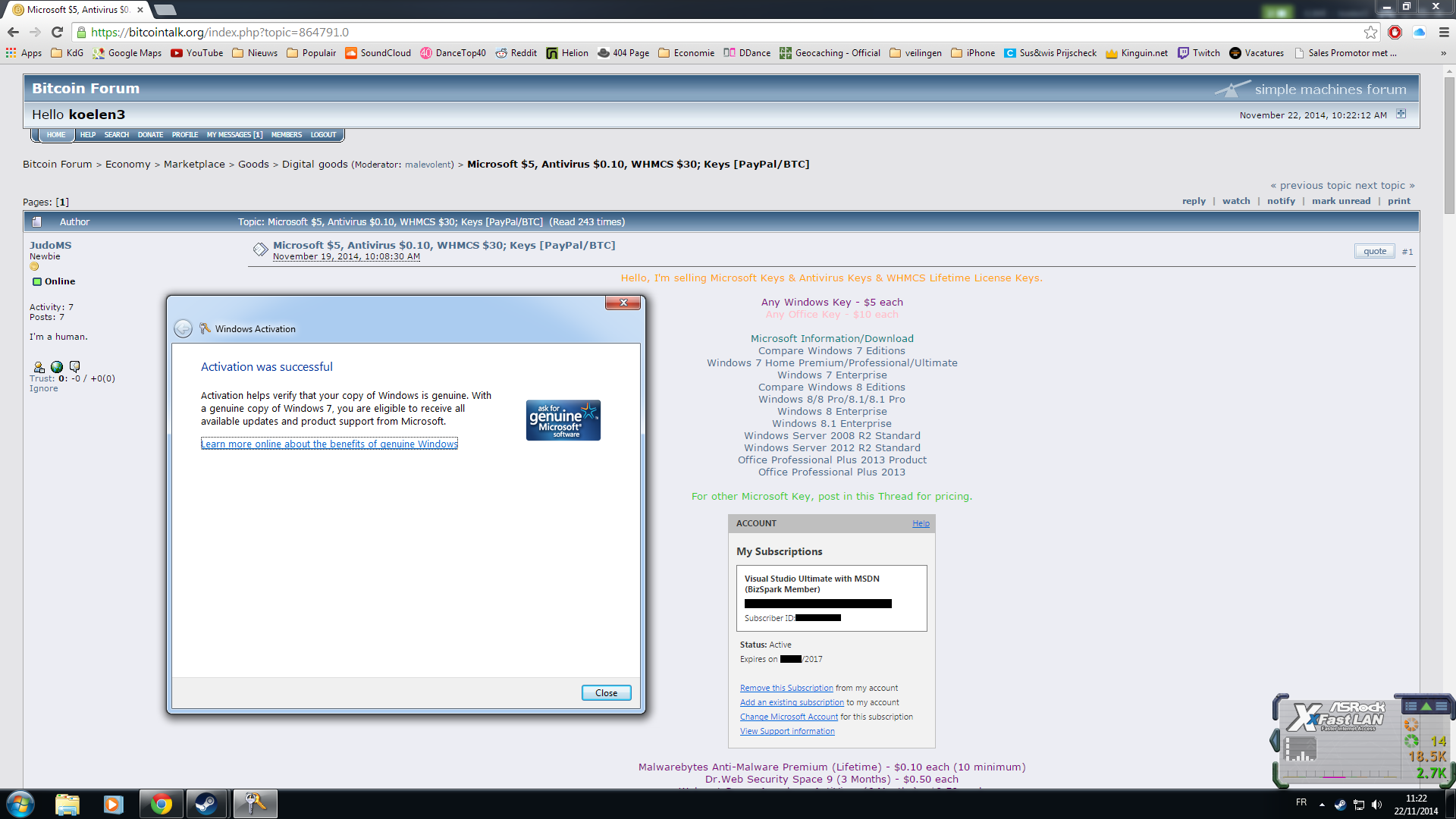1456x819 pixels.
Task: Close the Microsoft $5 browser tab
Action: point(140,10)
